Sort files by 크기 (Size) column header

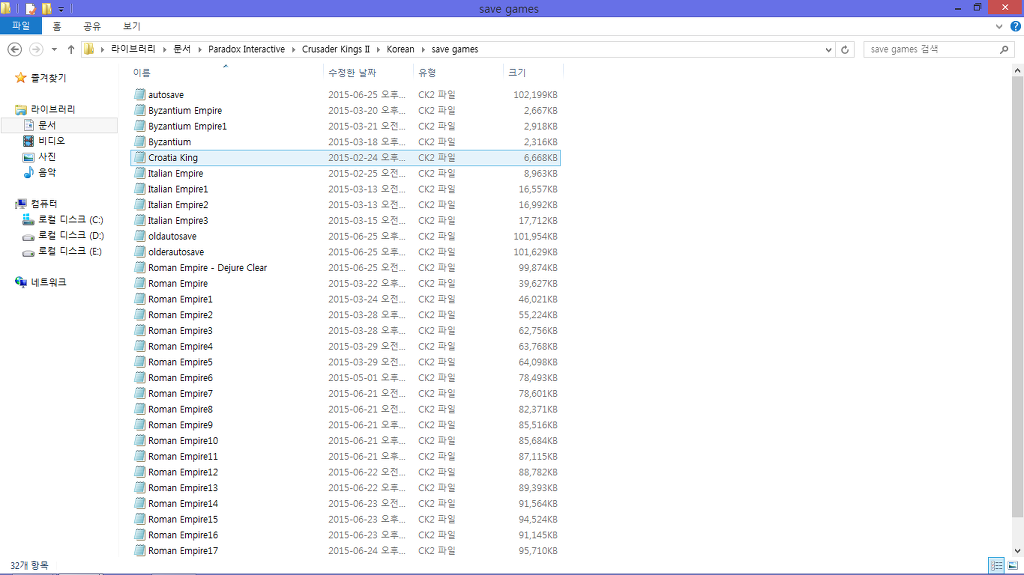pos(517,72)
